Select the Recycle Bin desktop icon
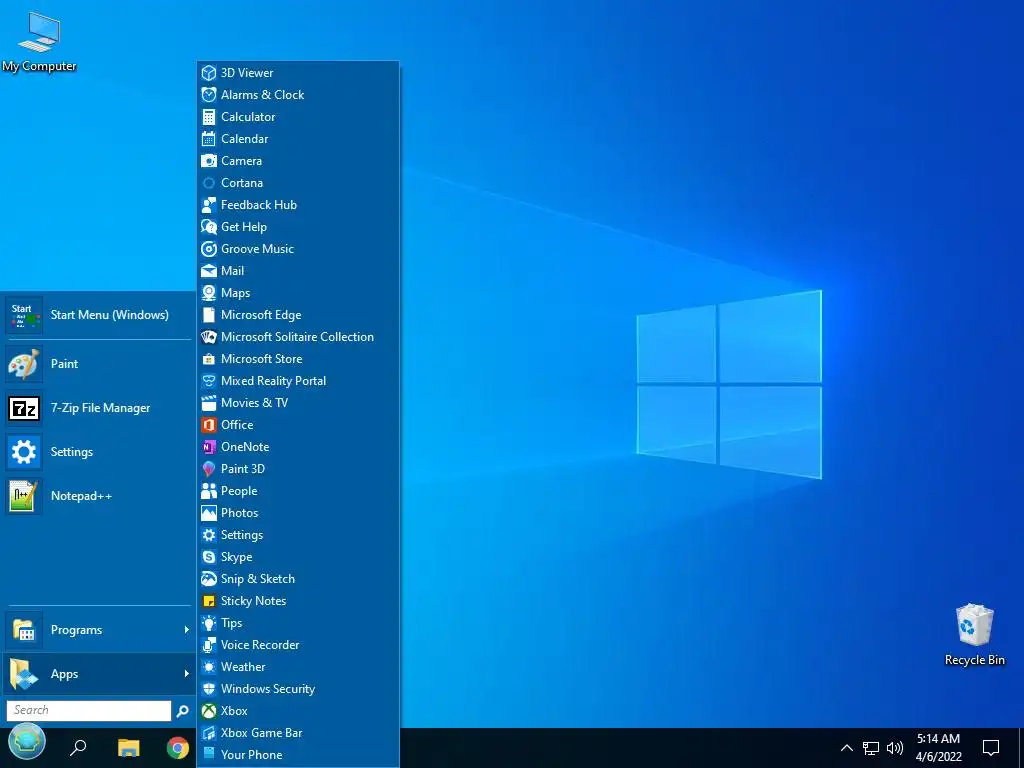This screenshot has width=1024, height=768. point(974,635)
